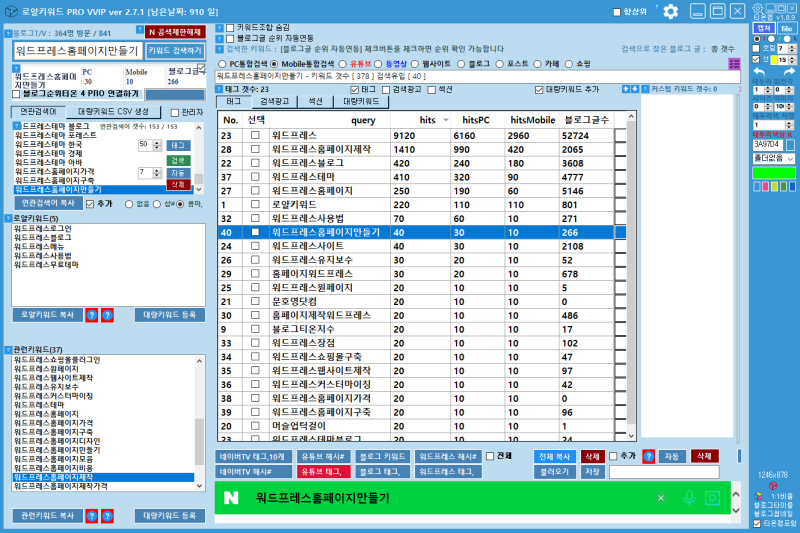This screenshot has height=533, width=800.
Task: Click help icon left of N 검색제한해제 button
Action: [x=140, y=30]
